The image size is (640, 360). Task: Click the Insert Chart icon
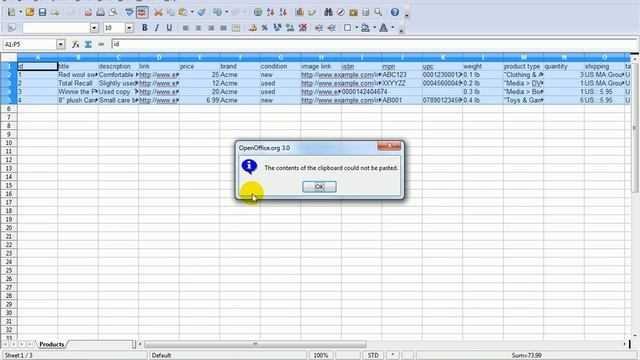pyautogui.click(x=300, y=12)
